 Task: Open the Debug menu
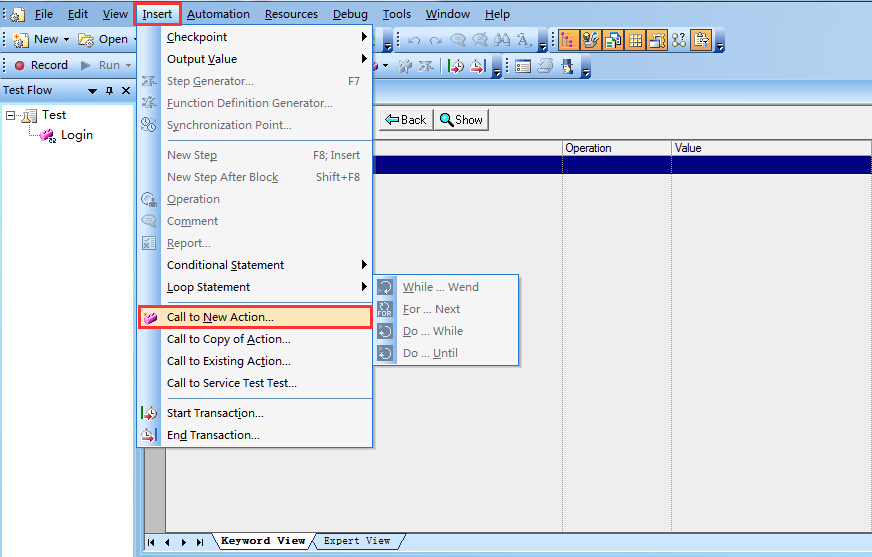(350, 14)
